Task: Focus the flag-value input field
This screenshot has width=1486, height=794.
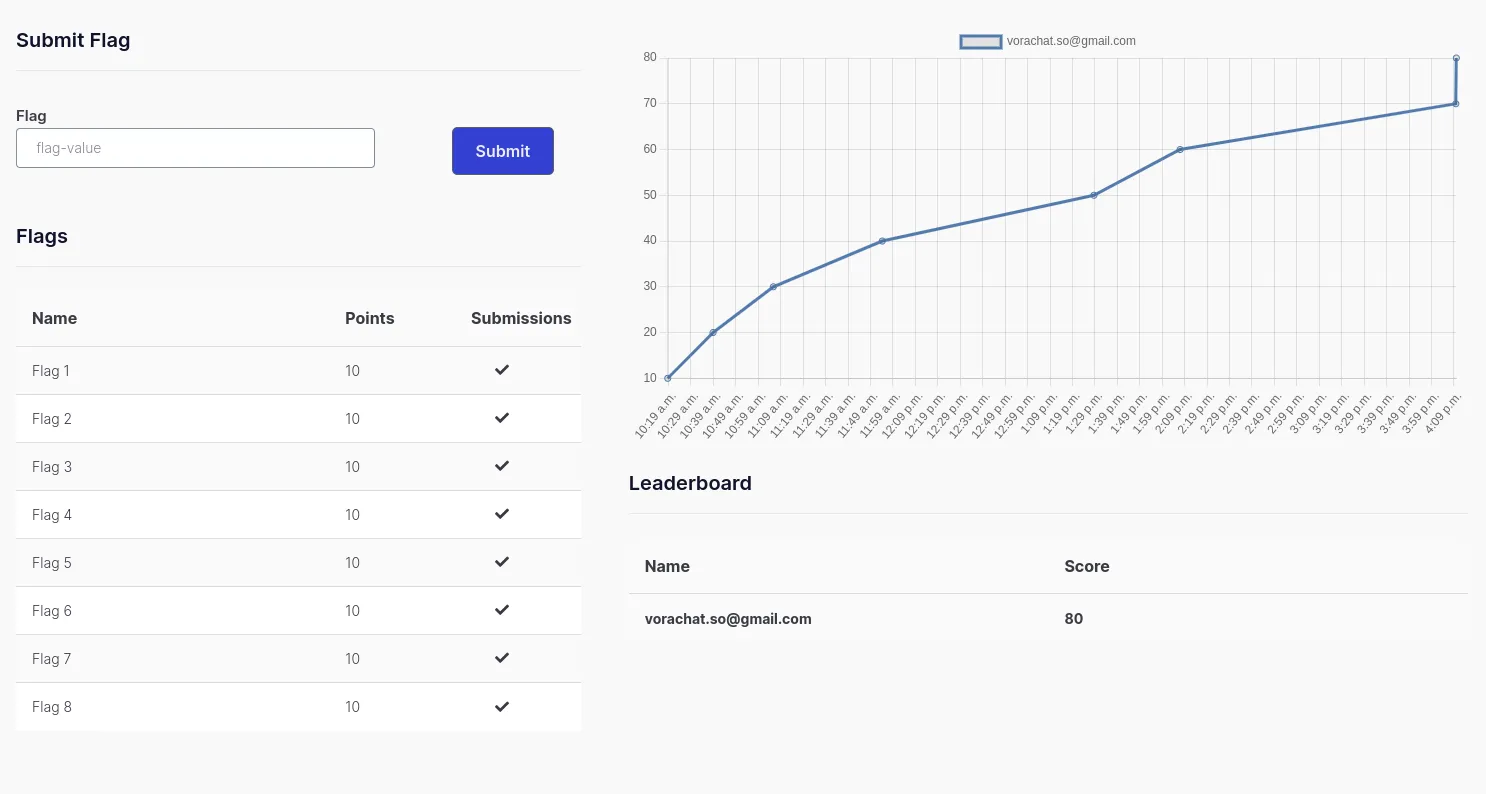Action: (x=195, y=148)
